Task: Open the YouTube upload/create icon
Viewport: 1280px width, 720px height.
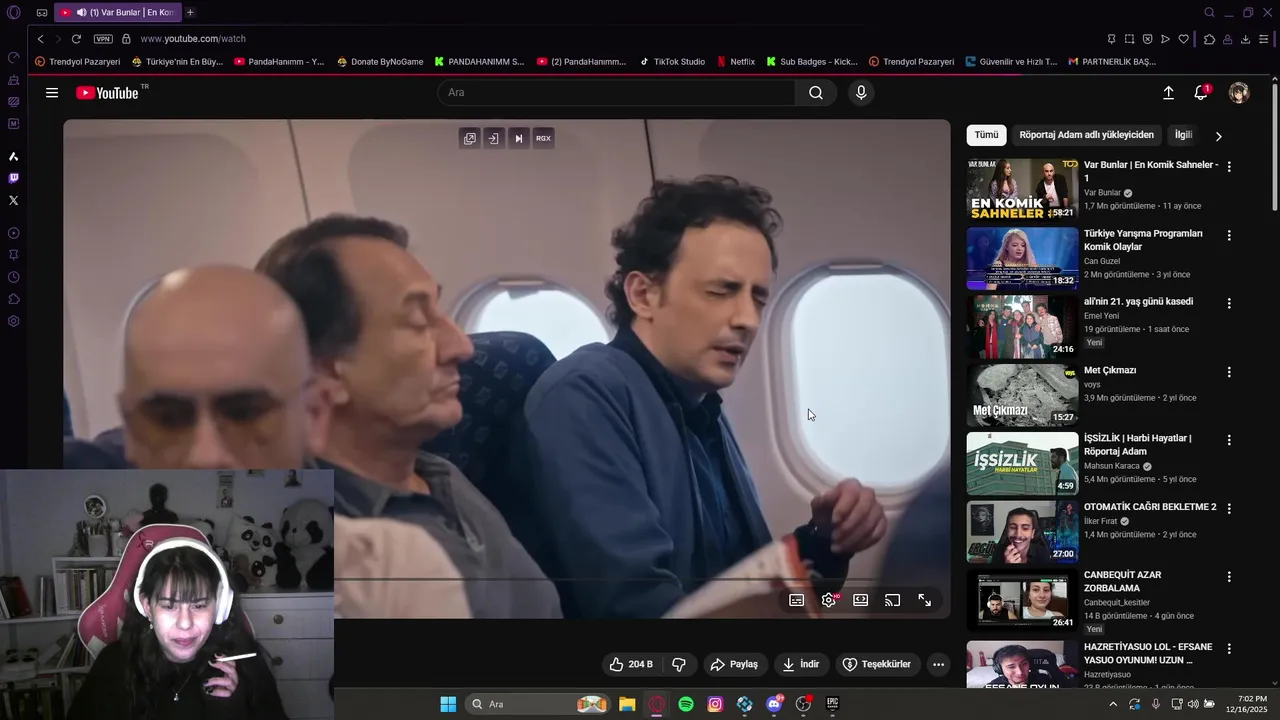Action: pos(1168,93)
